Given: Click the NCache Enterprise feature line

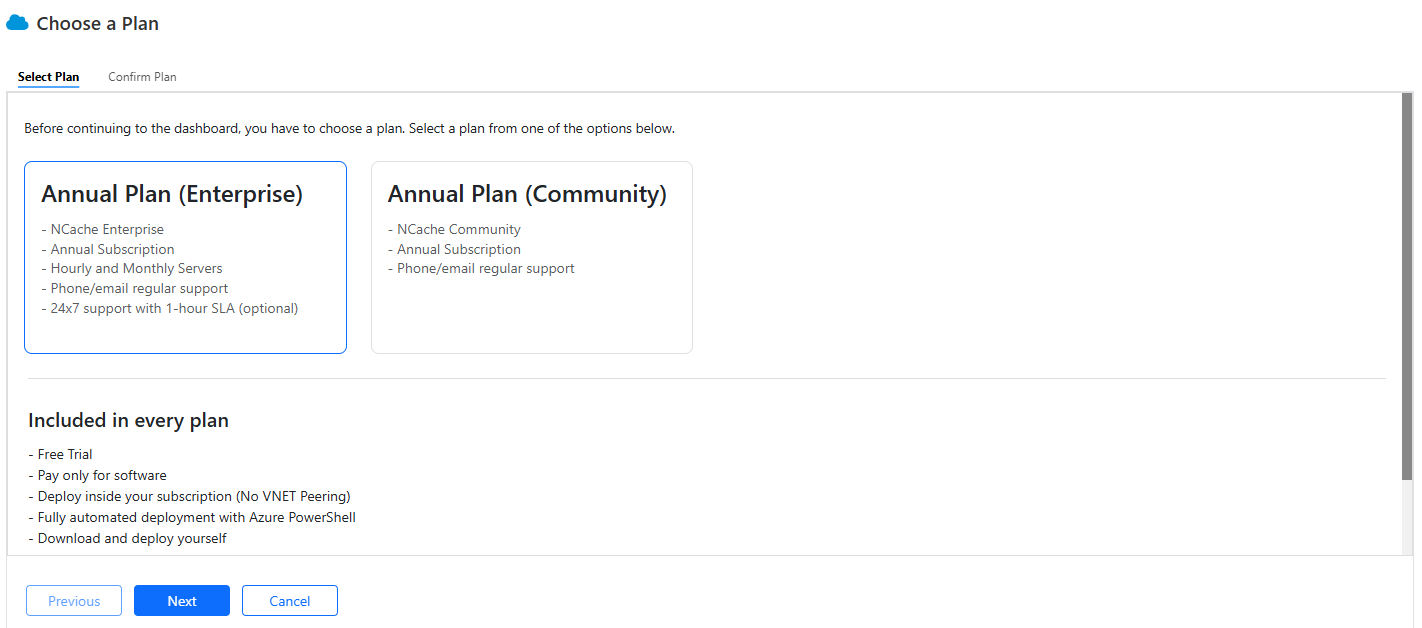Looking at the screenshot, I should [106, 229].
